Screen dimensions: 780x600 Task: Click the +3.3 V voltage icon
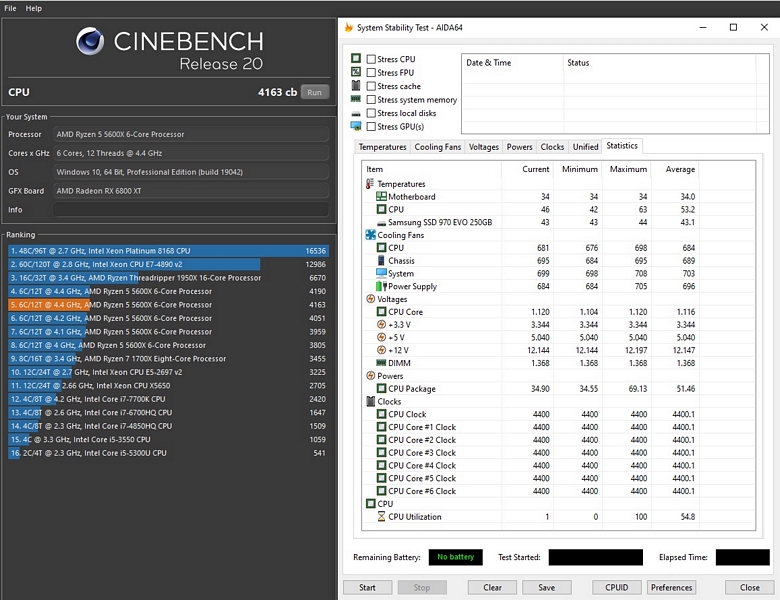[x=381, y=324]
